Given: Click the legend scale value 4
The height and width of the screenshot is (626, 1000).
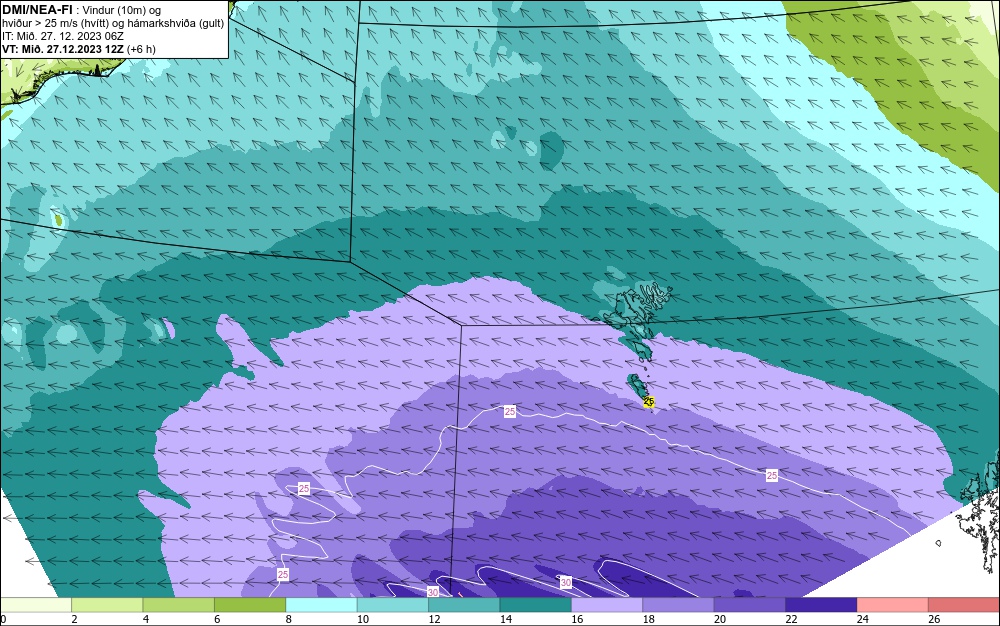Looking at the screenshot, I should 146,619.
